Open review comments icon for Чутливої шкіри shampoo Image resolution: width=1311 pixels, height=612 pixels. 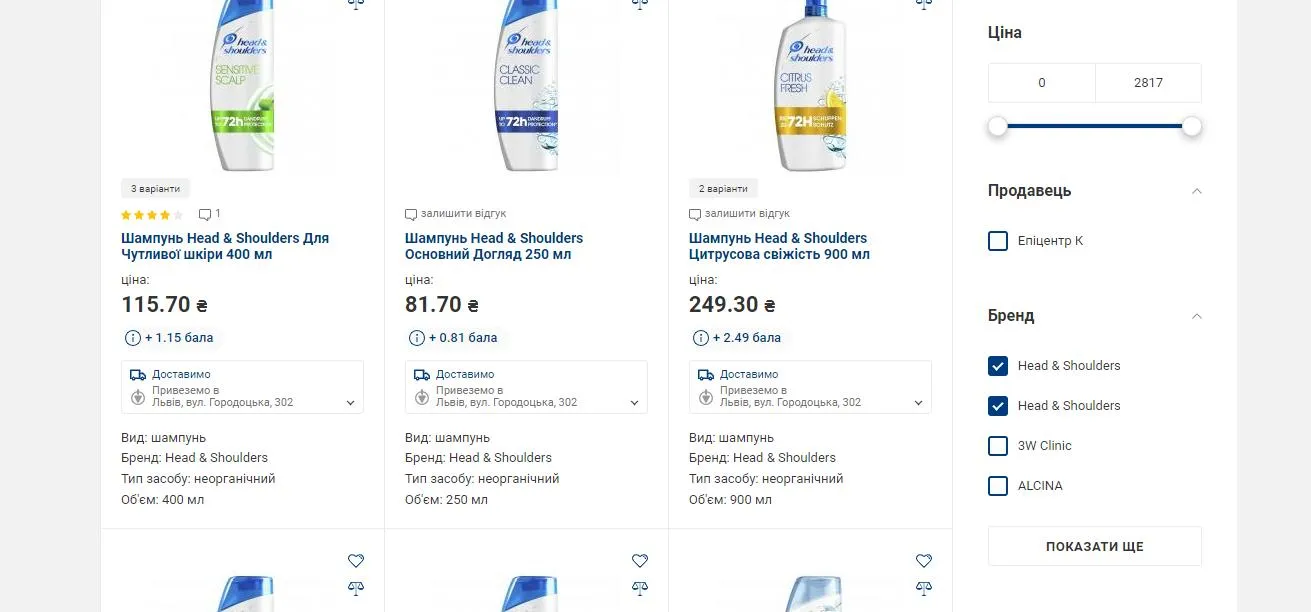coord(205,214)
